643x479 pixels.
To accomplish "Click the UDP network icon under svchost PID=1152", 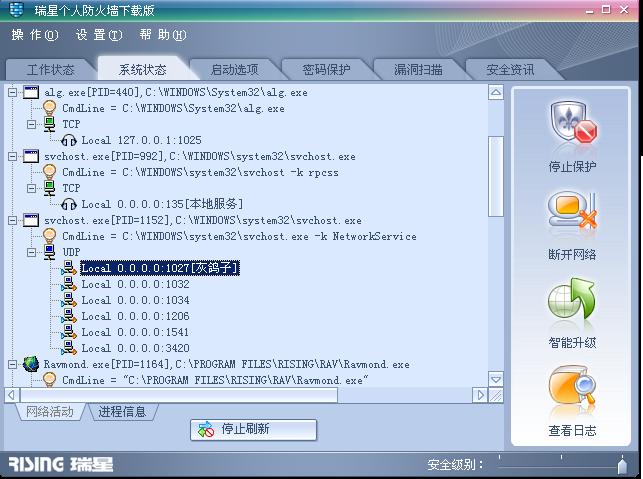I will (x=50, y=252).
